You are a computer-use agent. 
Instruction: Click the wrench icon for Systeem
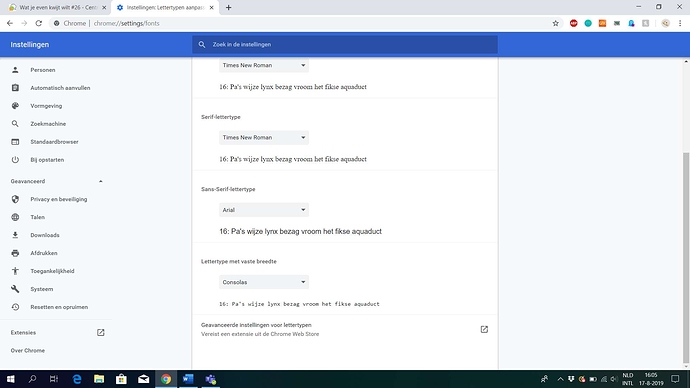pyautogui.click(x=15, y=289)
